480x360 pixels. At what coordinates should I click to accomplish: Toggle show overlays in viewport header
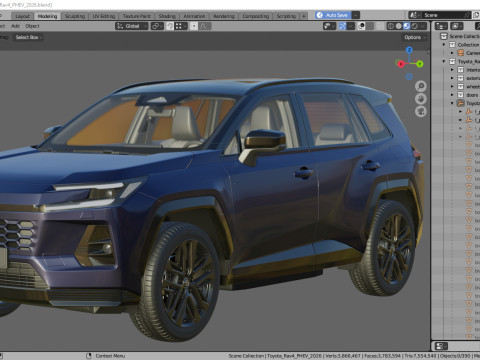[361, 26]
